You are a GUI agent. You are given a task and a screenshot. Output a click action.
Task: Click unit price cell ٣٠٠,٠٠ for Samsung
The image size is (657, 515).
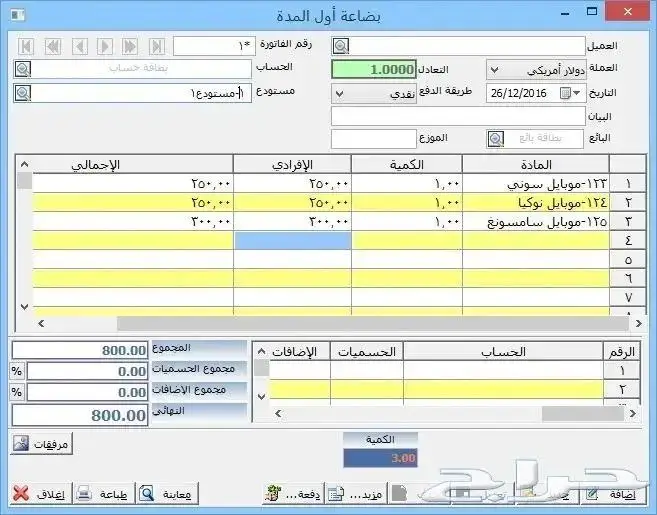(292, 221)
